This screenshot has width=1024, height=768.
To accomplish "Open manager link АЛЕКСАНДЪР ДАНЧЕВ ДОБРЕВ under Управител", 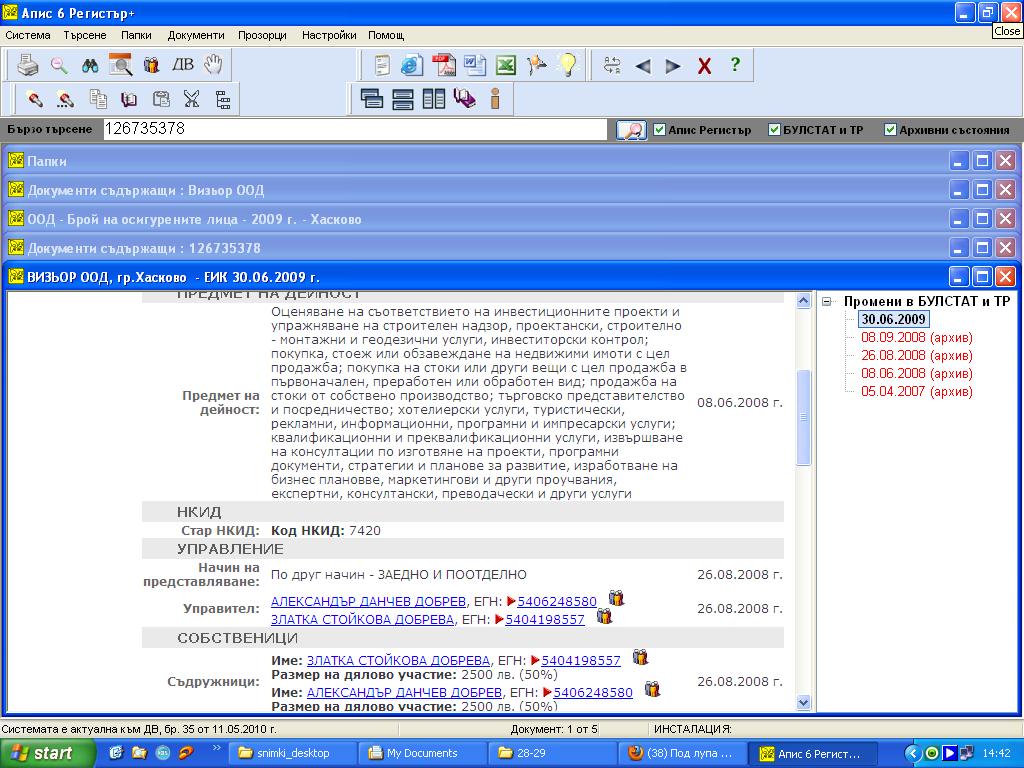I will pos(368,601).
